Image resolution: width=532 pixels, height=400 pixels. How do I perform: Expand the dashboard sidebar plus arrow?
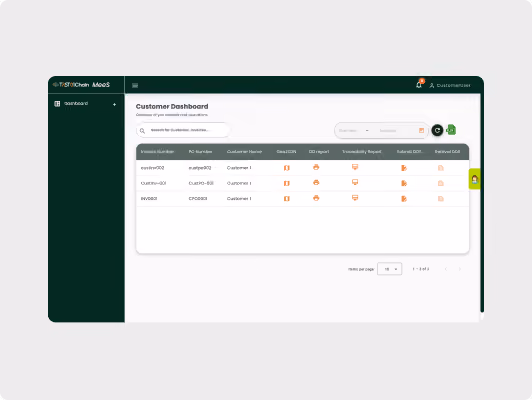(x=114, y=104)
